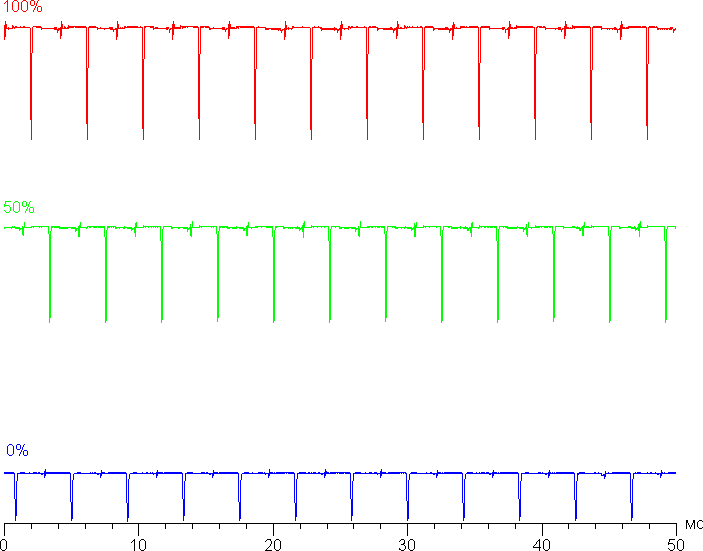The width and height of the screenshot is (703, 551).
Task: Click the 30 tick label on the time axis
Action: pos(407,544)
